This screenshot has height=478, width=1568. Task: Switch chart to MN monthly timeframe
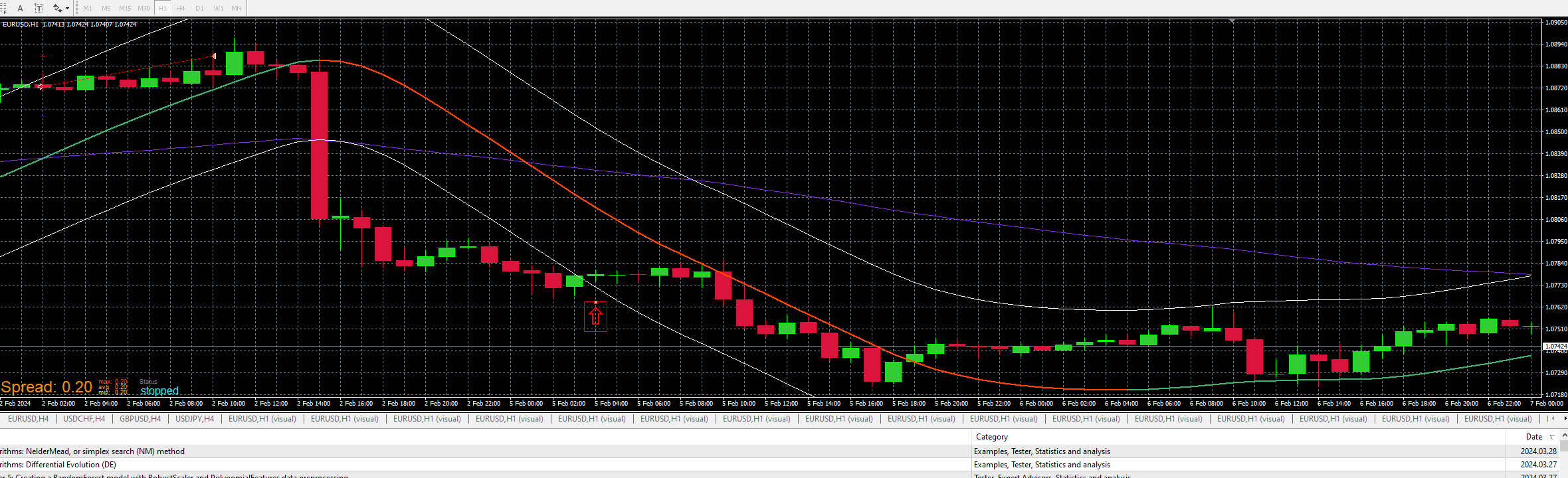(237, 9)
